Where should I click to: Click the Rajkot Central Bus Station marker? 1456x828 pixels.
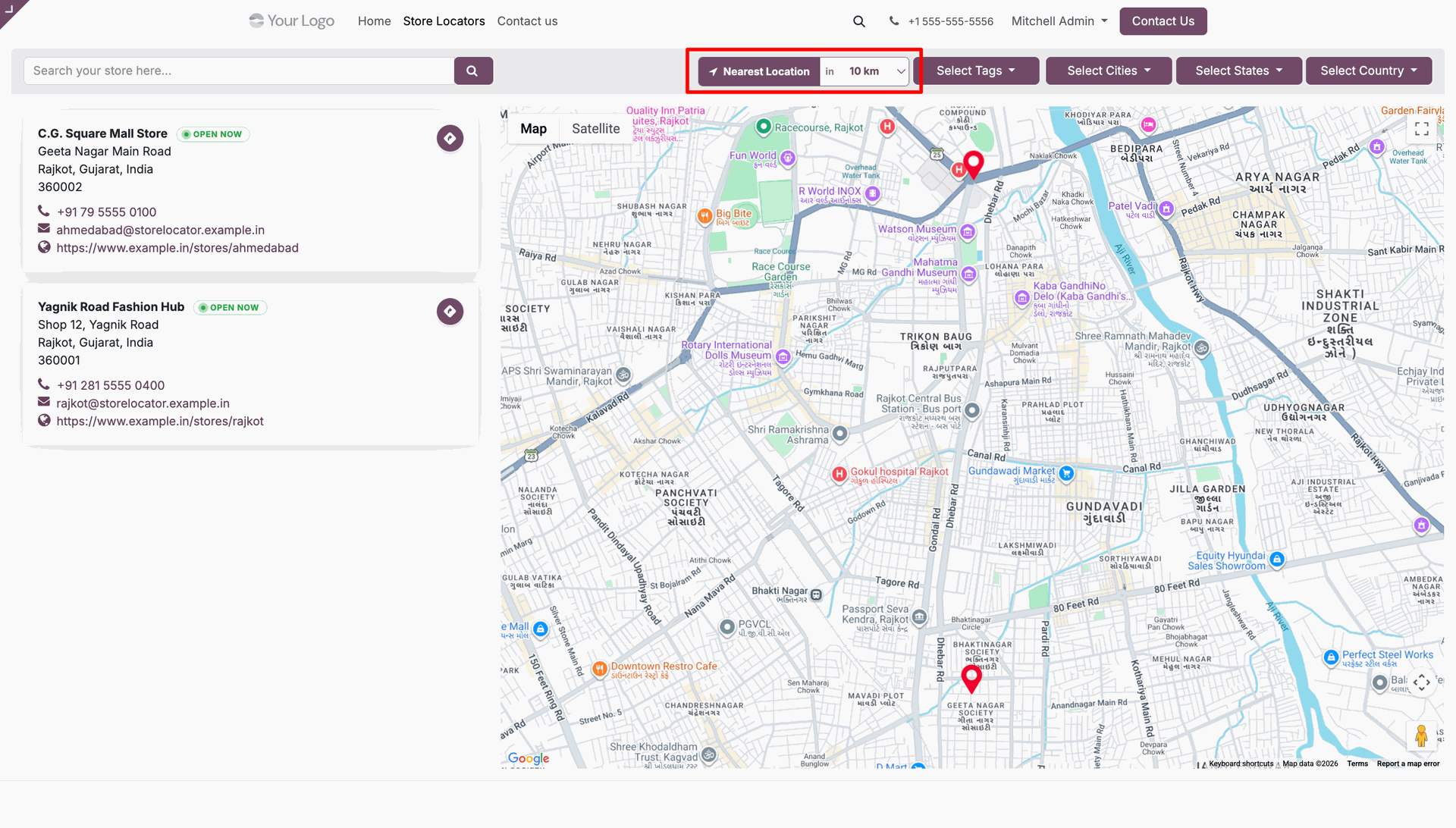pos(972,410)
